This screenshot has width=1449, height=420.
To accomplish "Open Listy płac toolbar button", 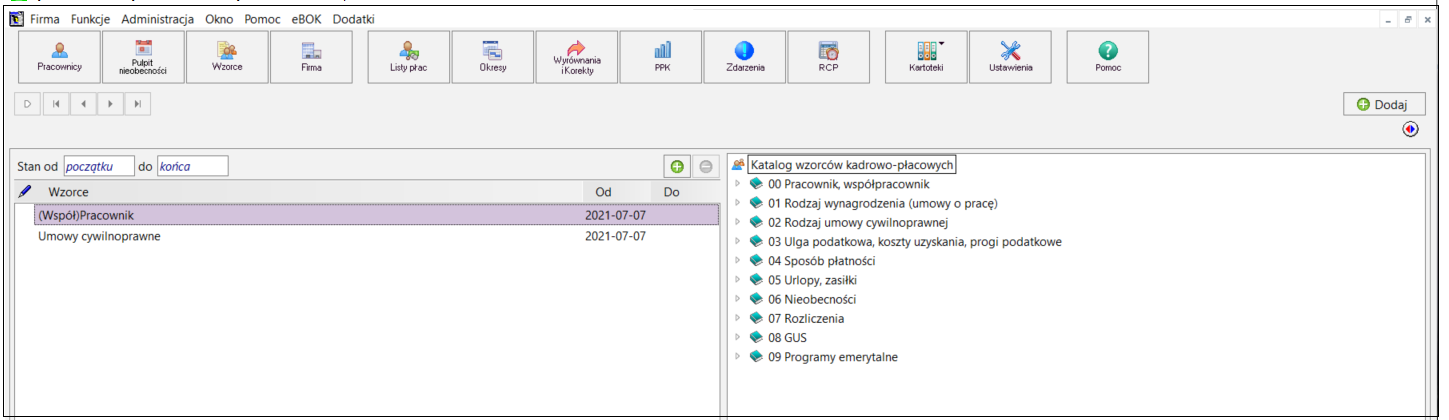I will point(409,57).
